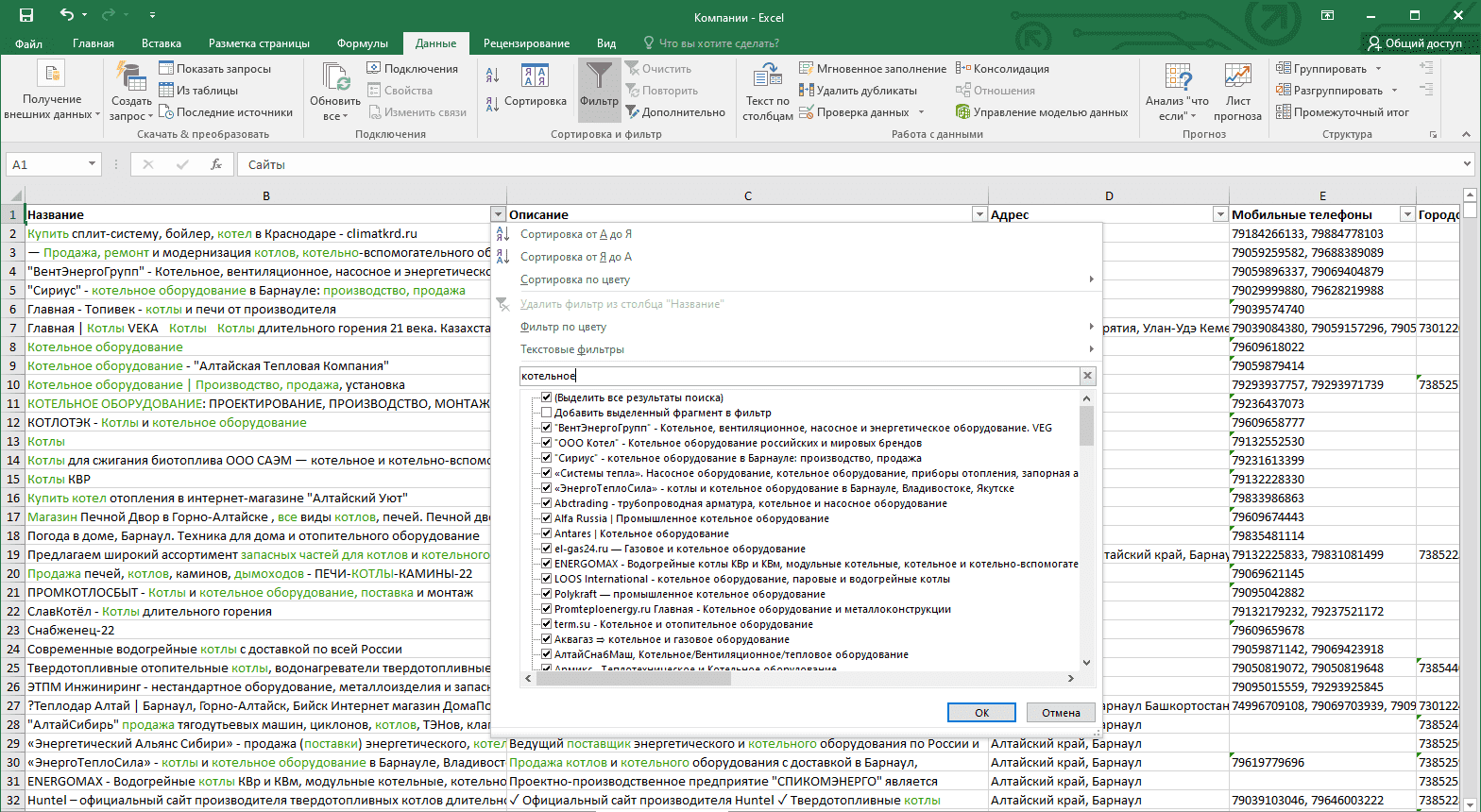
Task: Open the Файл tab
Action: (x=29, y=43)
